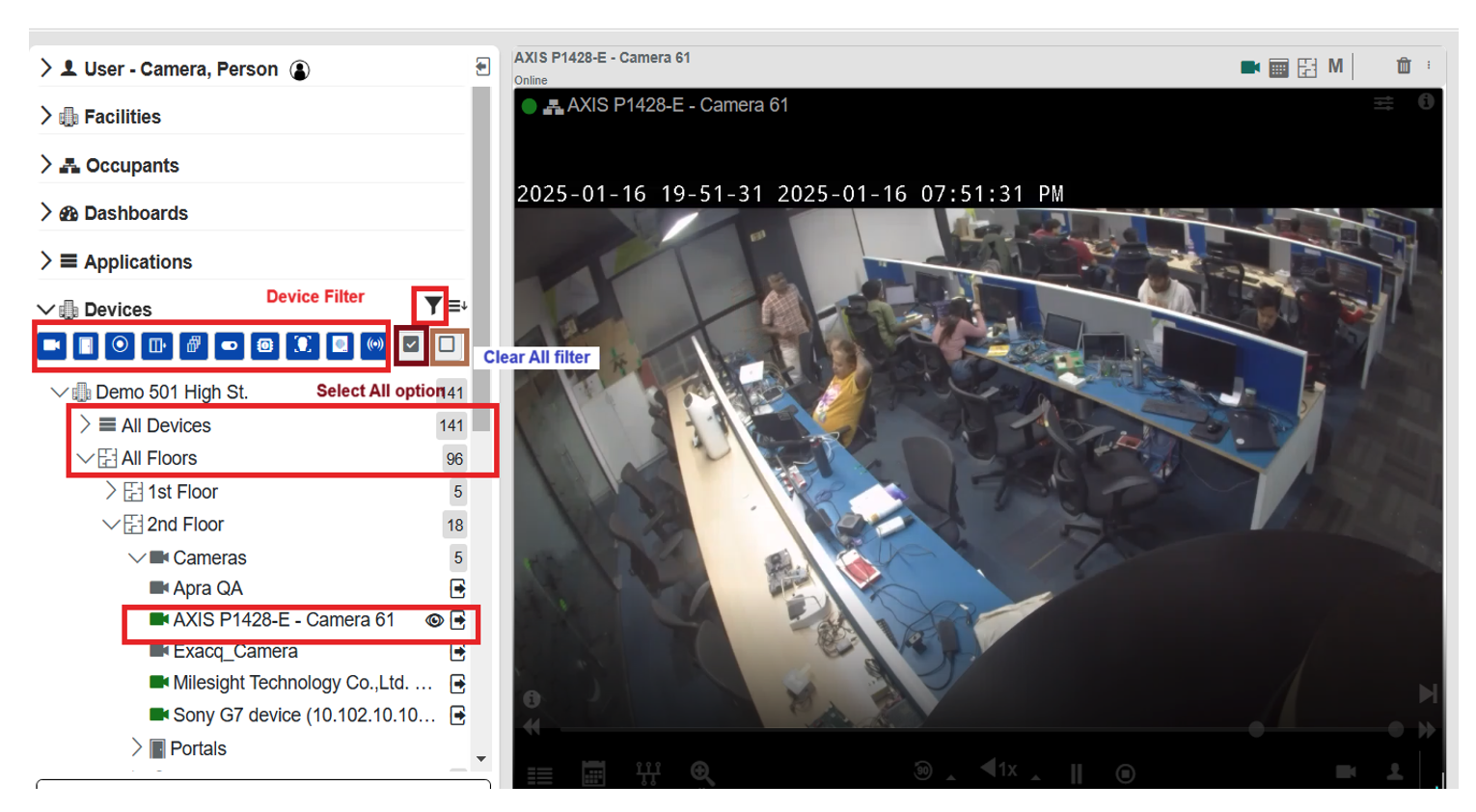The height and width of the screenshot is (812, 1476).
Task: Pause the live video playback
Action: click(1076, 773)
